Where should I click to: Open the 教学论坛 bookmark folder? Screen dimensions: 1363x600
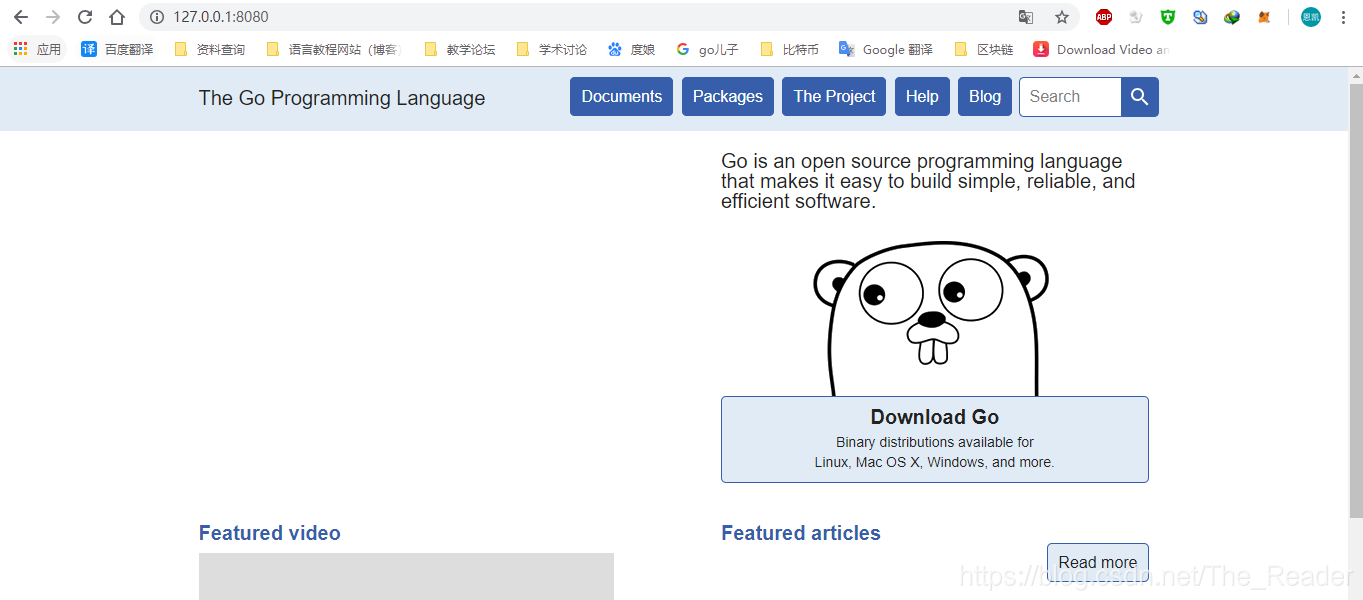tap(460, 49)
